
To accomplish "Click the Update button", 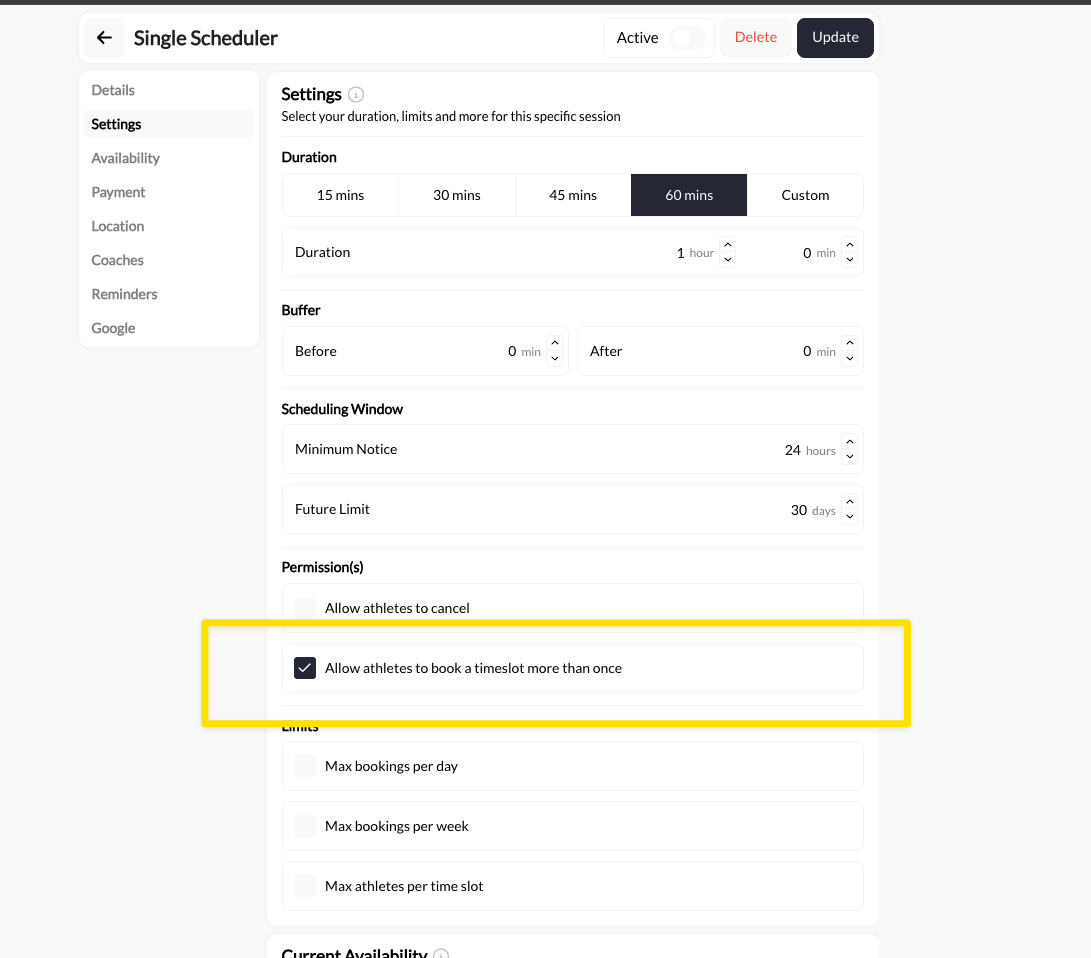I will [x=835, y=37].
